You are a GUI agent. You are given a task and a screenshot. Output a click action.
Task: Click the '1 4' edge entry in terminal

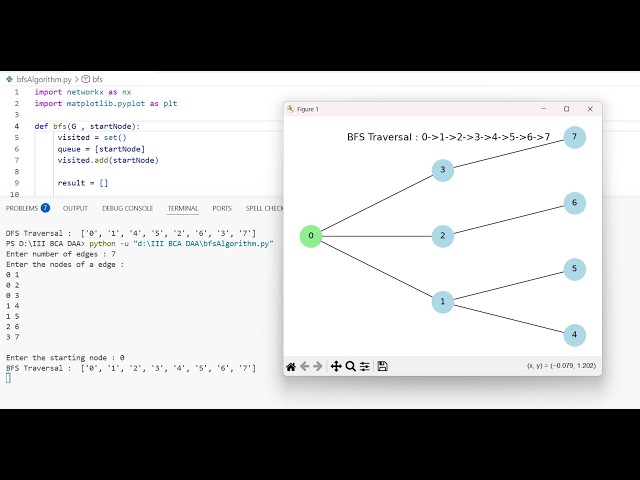click(12, 306)
